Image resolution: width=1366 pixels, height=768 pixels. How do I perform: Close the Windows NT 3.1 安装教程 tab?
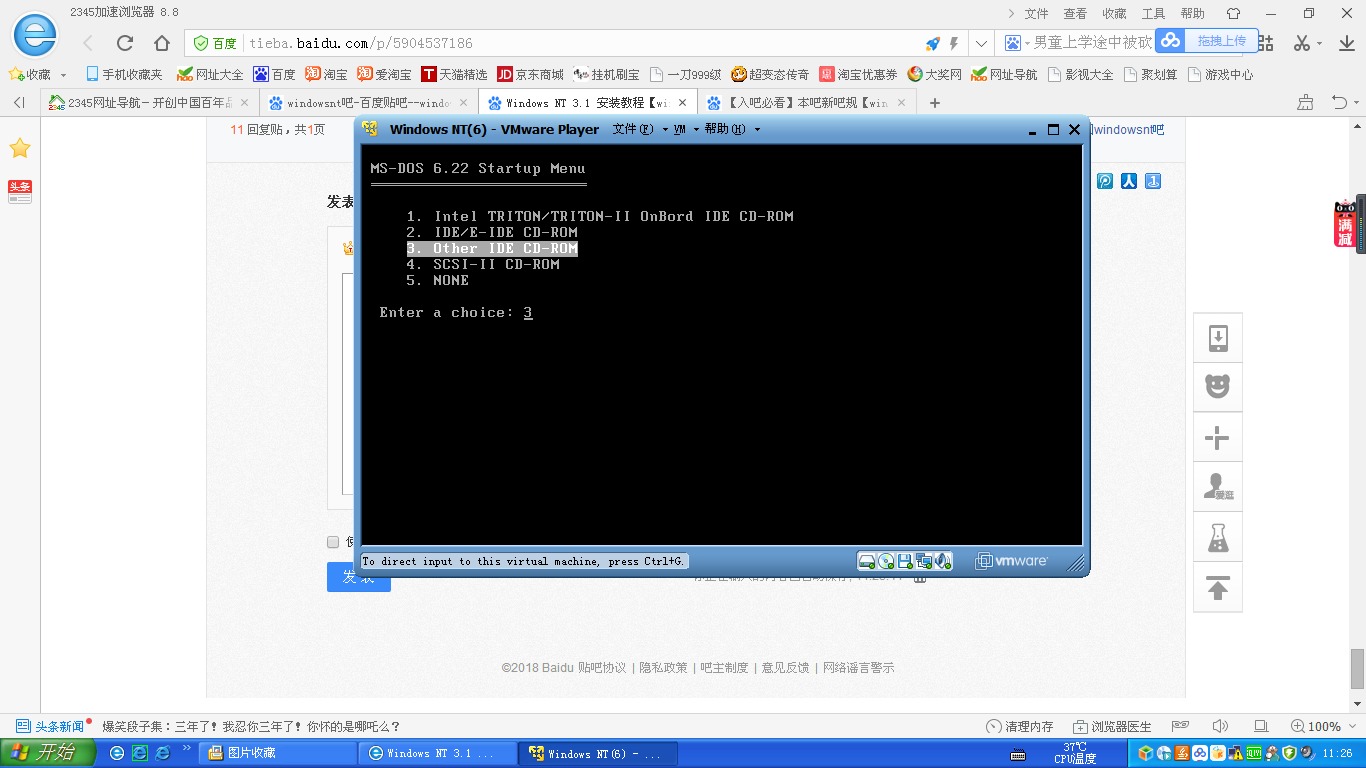[683, 103]
